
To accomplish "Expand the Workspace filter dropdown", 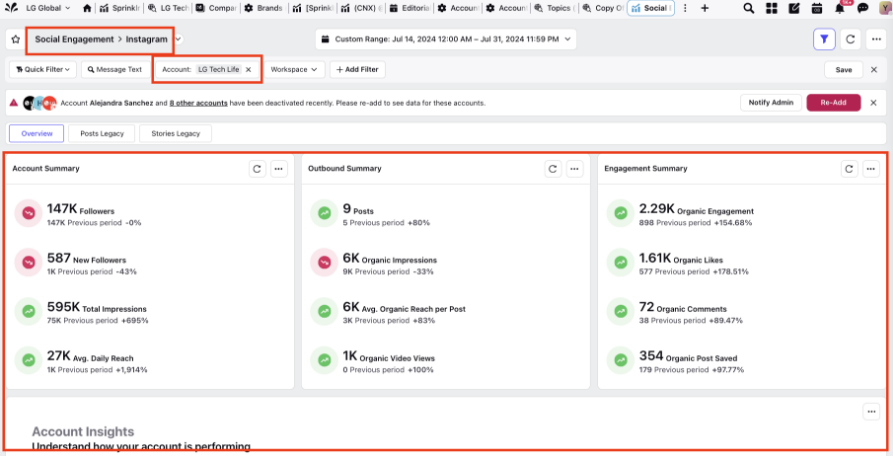I will point(297,70).
